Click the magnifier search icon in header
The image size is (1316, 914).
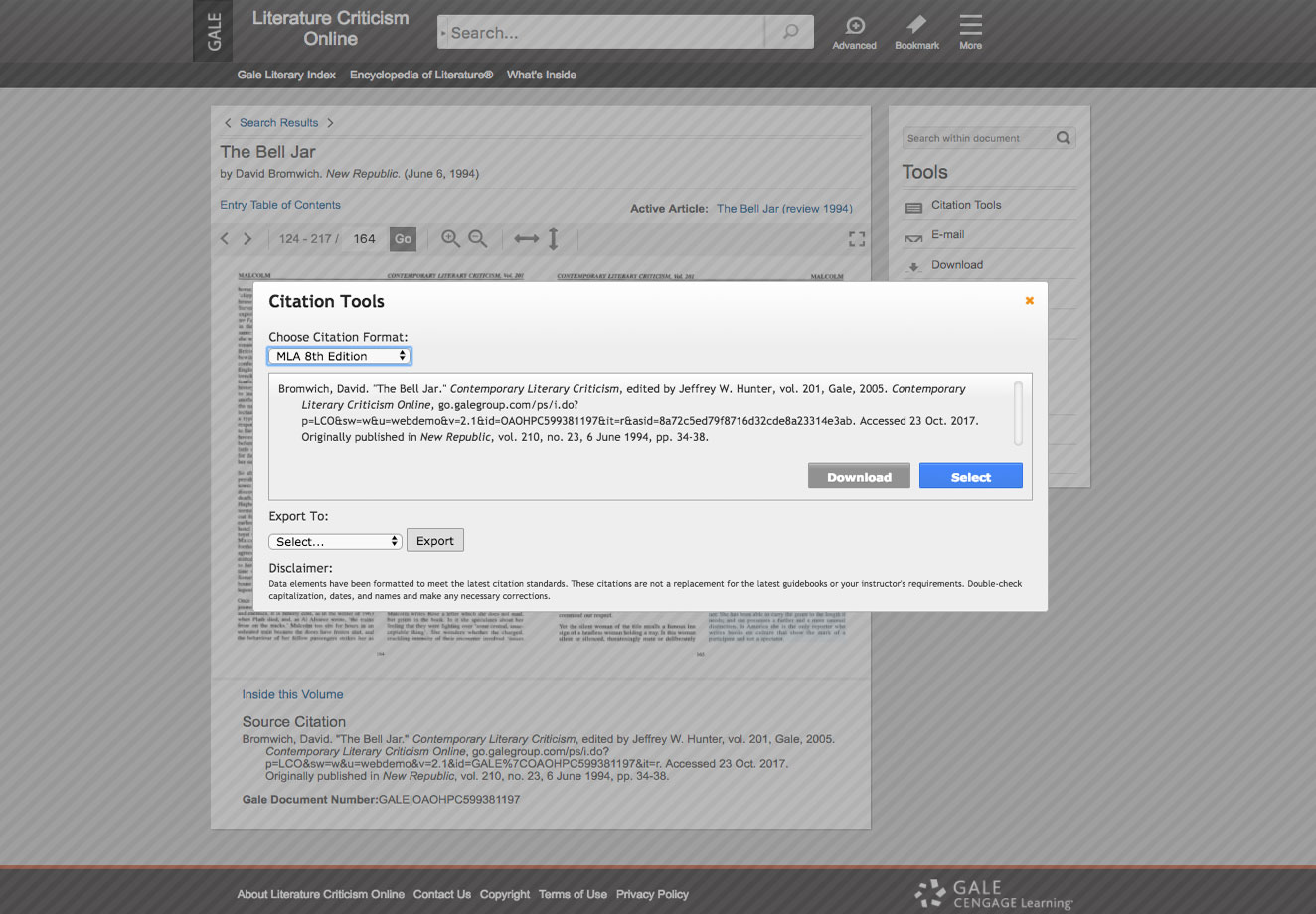click(x=790, y=32)
